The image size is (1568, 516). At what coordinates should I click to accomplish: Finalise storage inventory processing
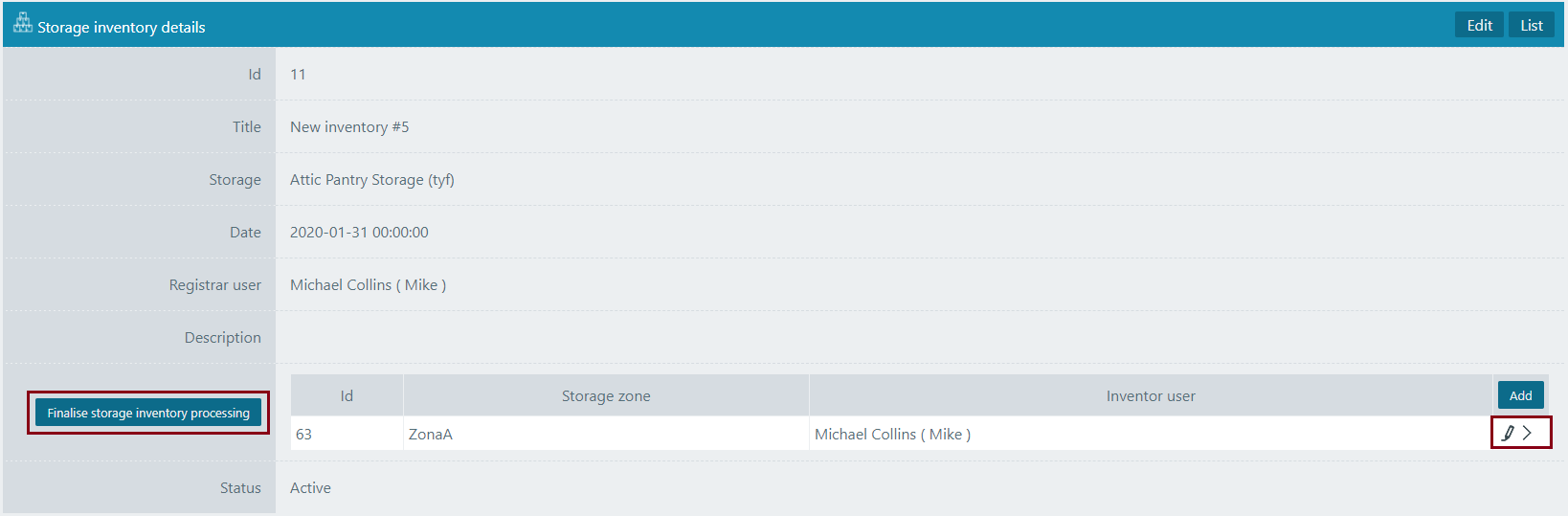148,413
